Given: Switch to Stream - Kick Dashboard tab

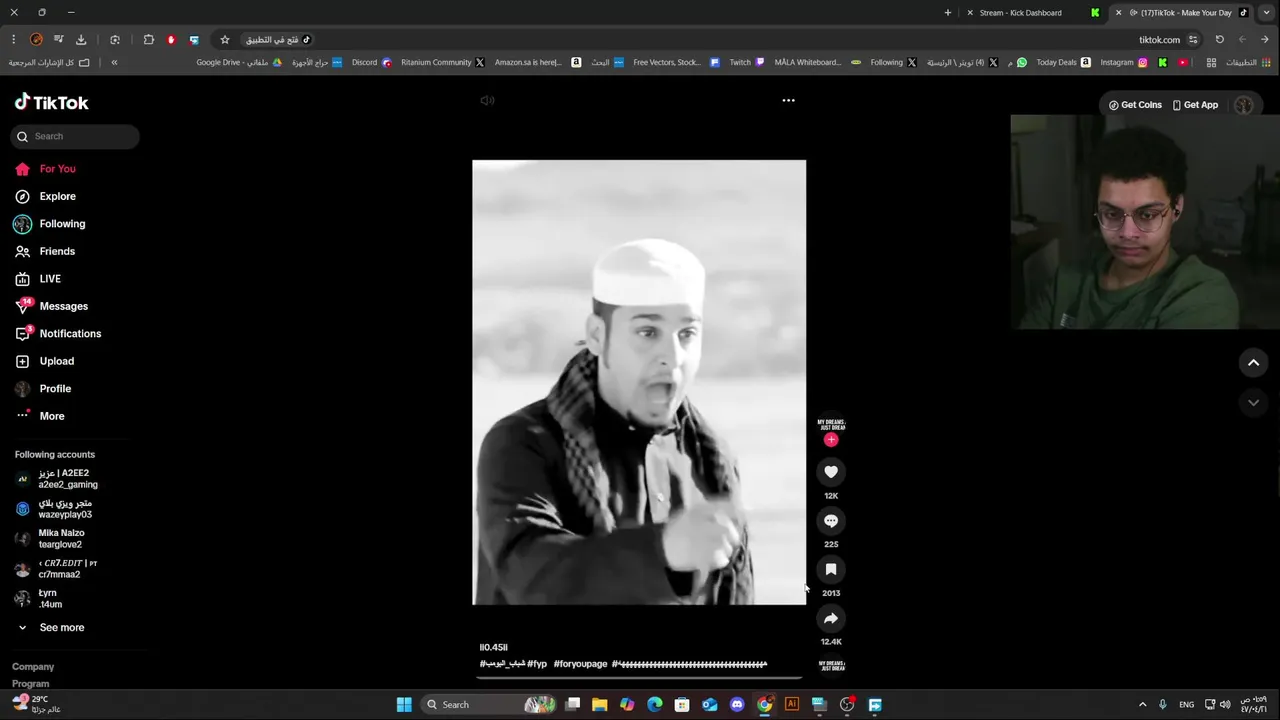Looking at the screenshot, I should tap(1032, 13).
